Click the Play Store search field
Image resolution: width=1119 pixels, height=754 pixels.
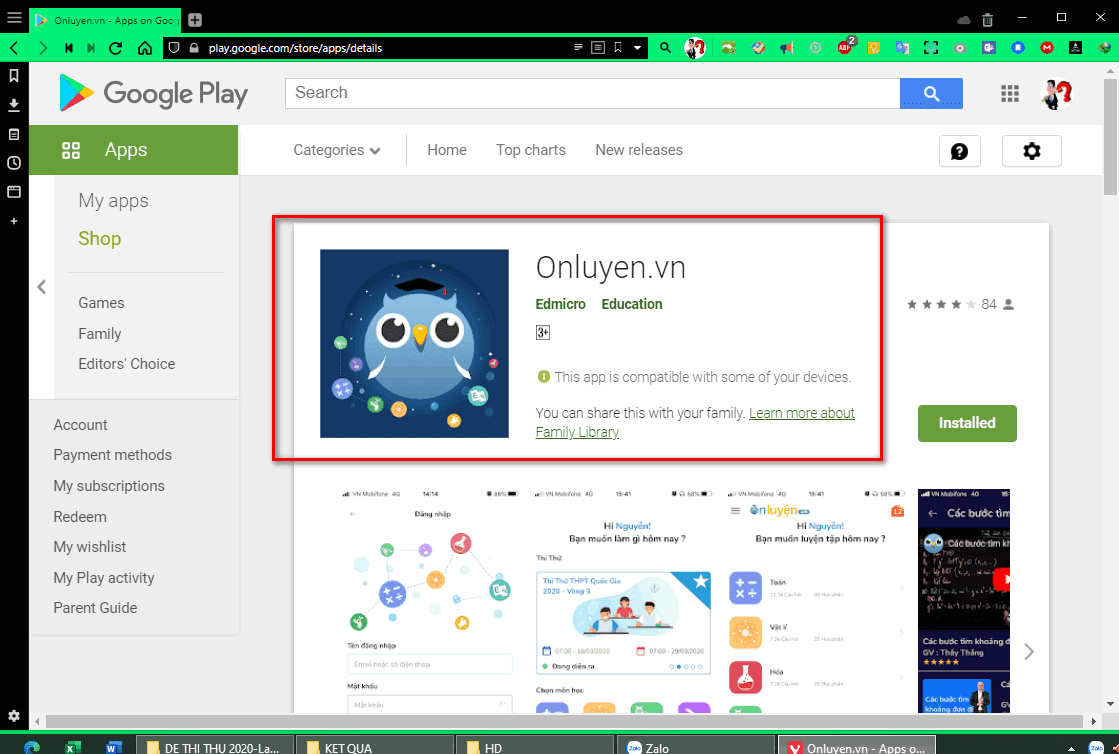coord(590,93)
